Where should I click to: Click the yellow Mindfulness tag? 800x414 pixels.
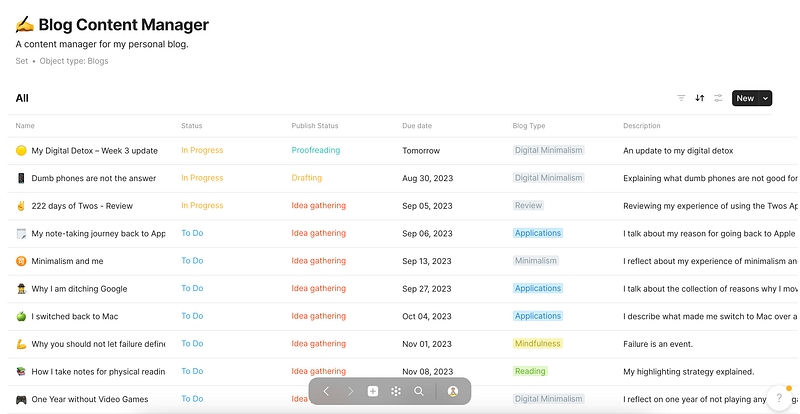click(537, 343)
